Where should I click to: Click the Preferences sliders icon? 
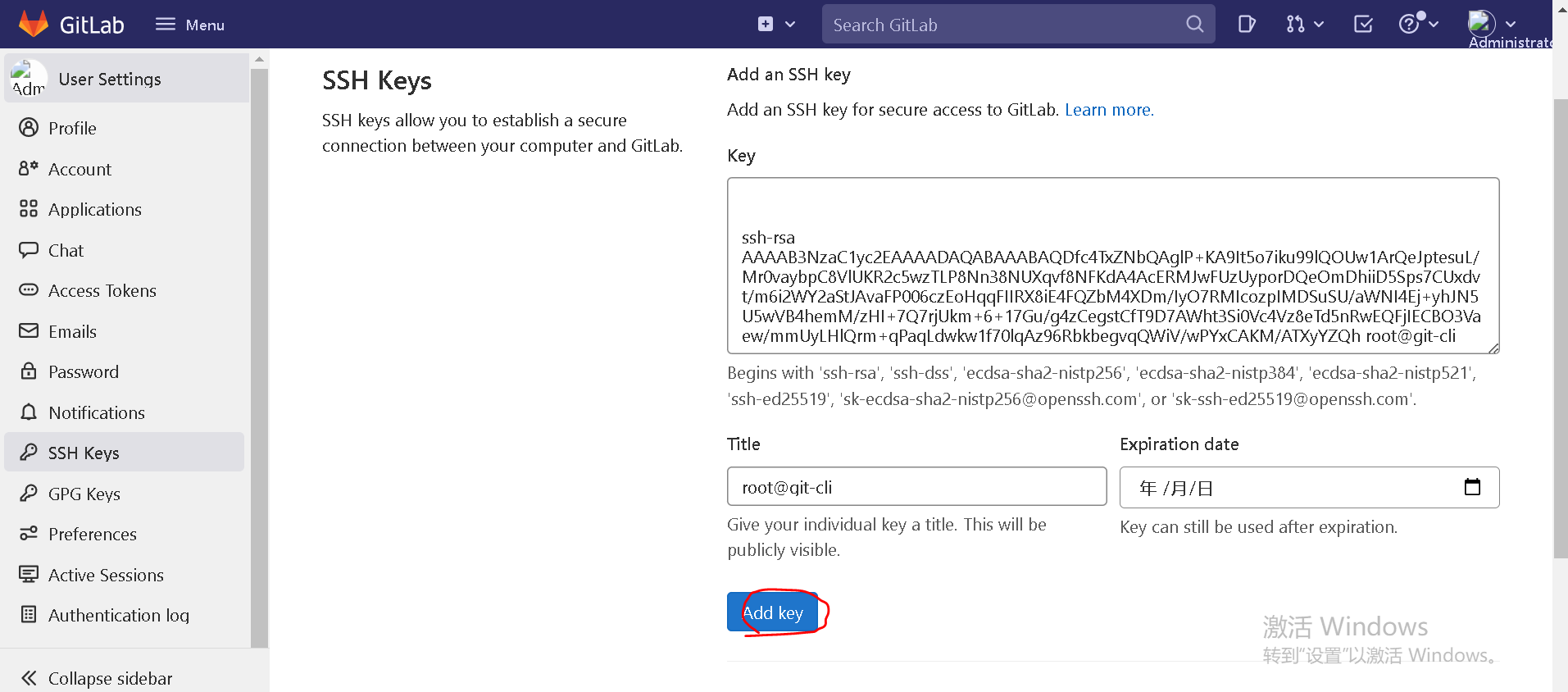pos(29,534)
